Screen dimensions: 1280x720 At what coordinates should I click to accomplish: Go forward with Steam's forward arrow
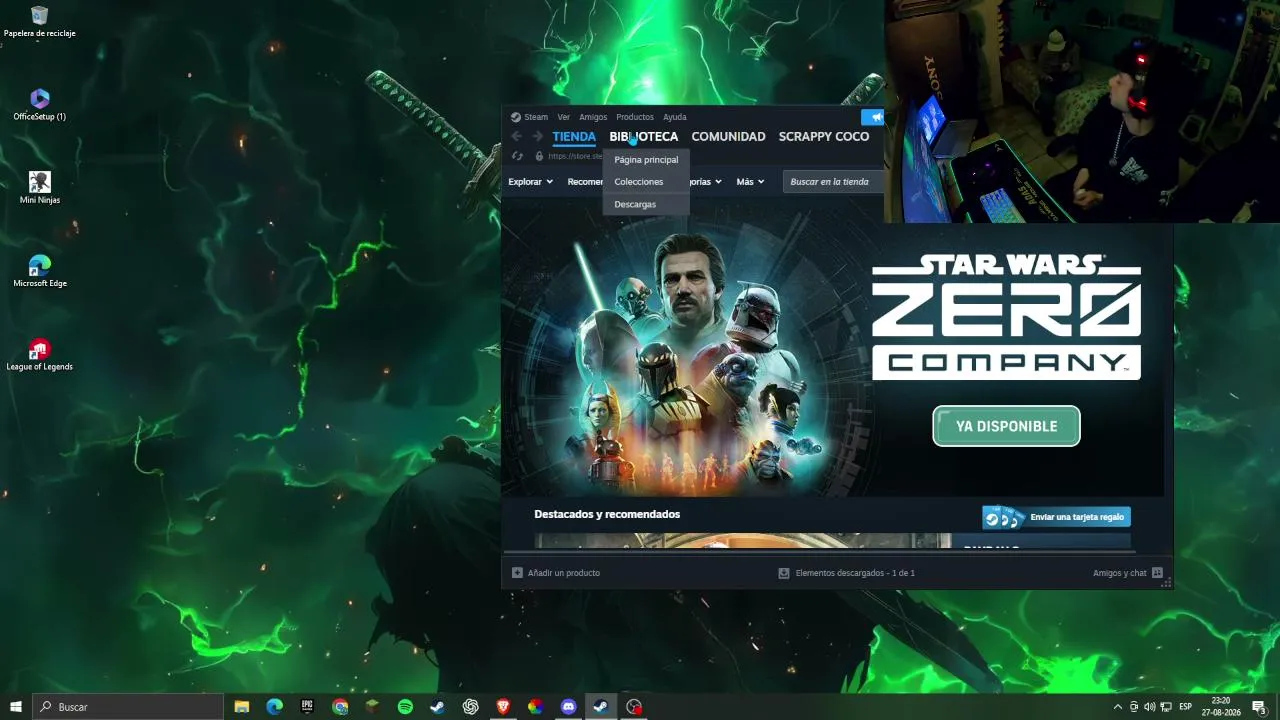coord(537,136)
